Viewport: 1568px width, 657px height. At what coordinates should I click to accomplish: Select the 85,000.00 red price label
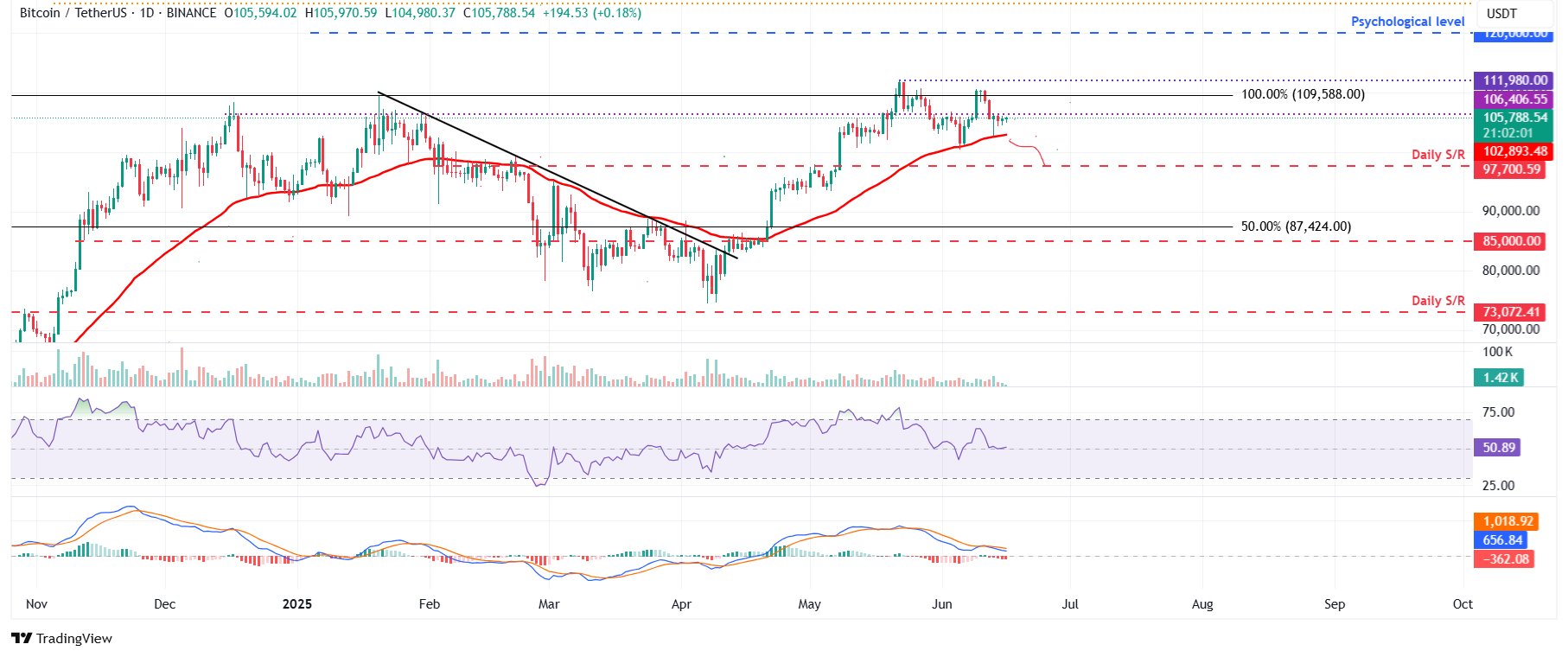pos(1511,241)
